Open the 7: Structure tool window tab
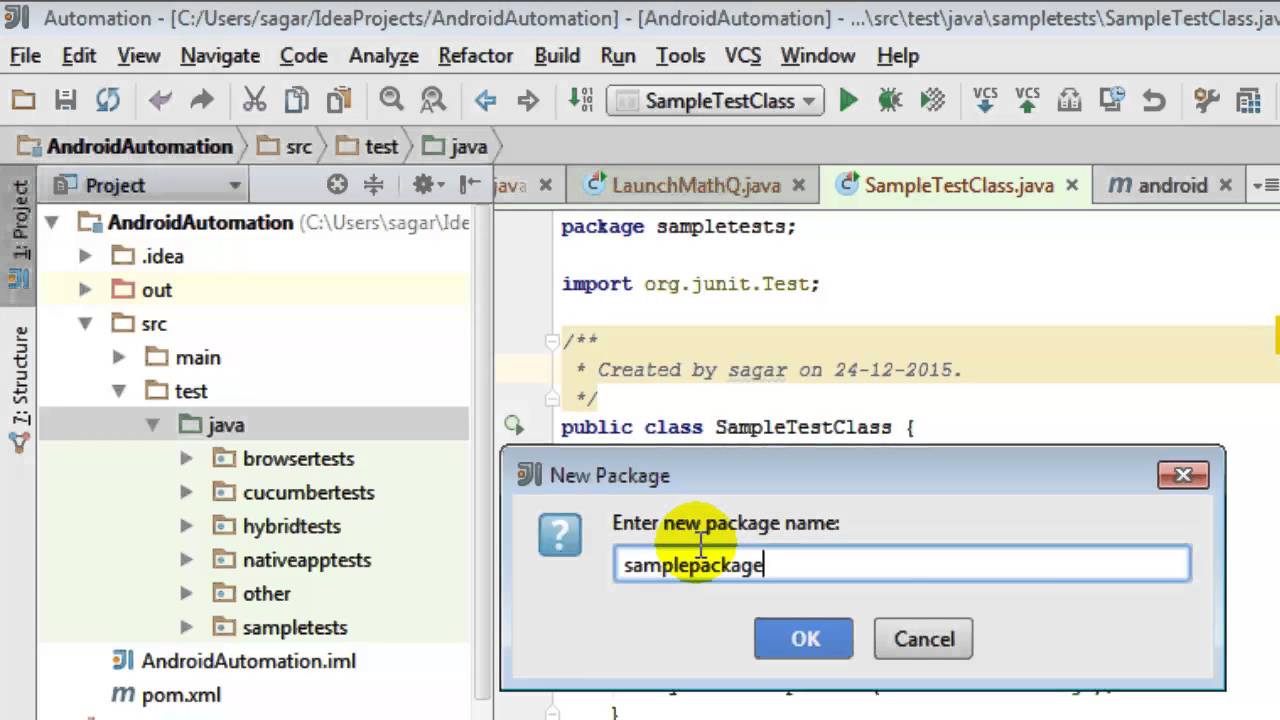Screen dimensions: 1280x720 click(18, 388)
